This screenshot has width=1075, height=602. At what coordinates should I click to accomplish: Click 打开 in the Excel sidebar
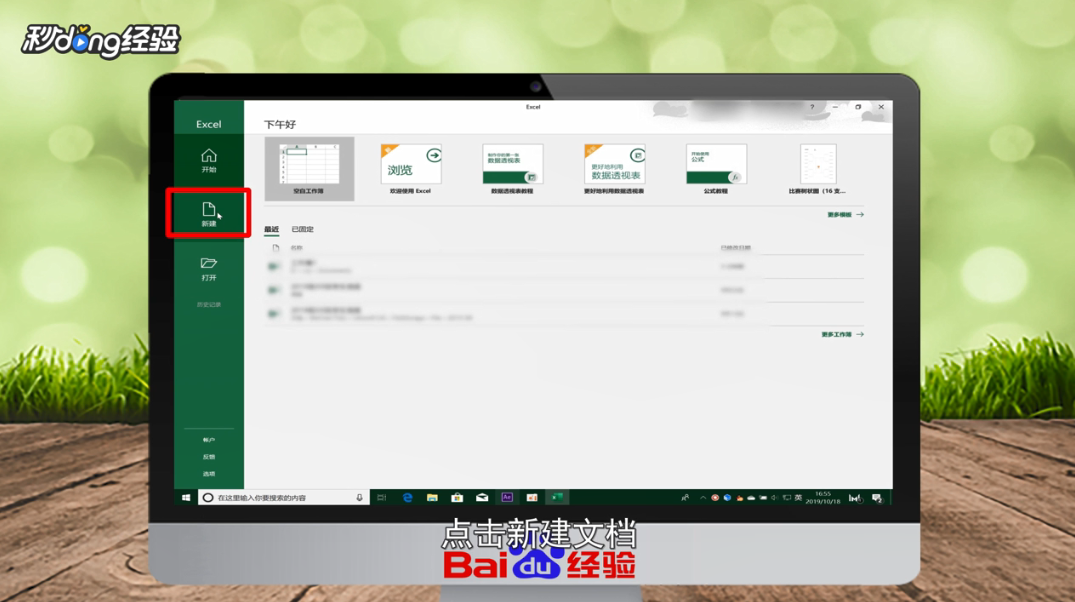tap(208, 268)
